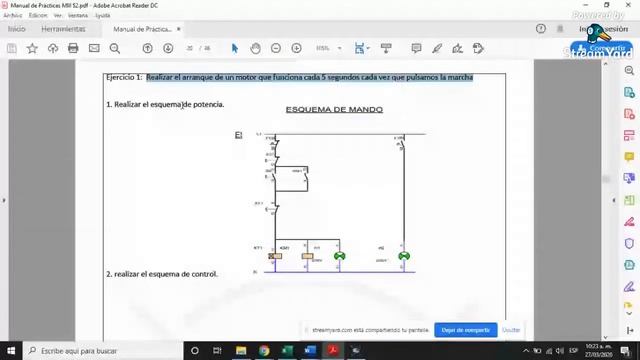Open Google Chrome from the taskbar

(x=264, y=351)
